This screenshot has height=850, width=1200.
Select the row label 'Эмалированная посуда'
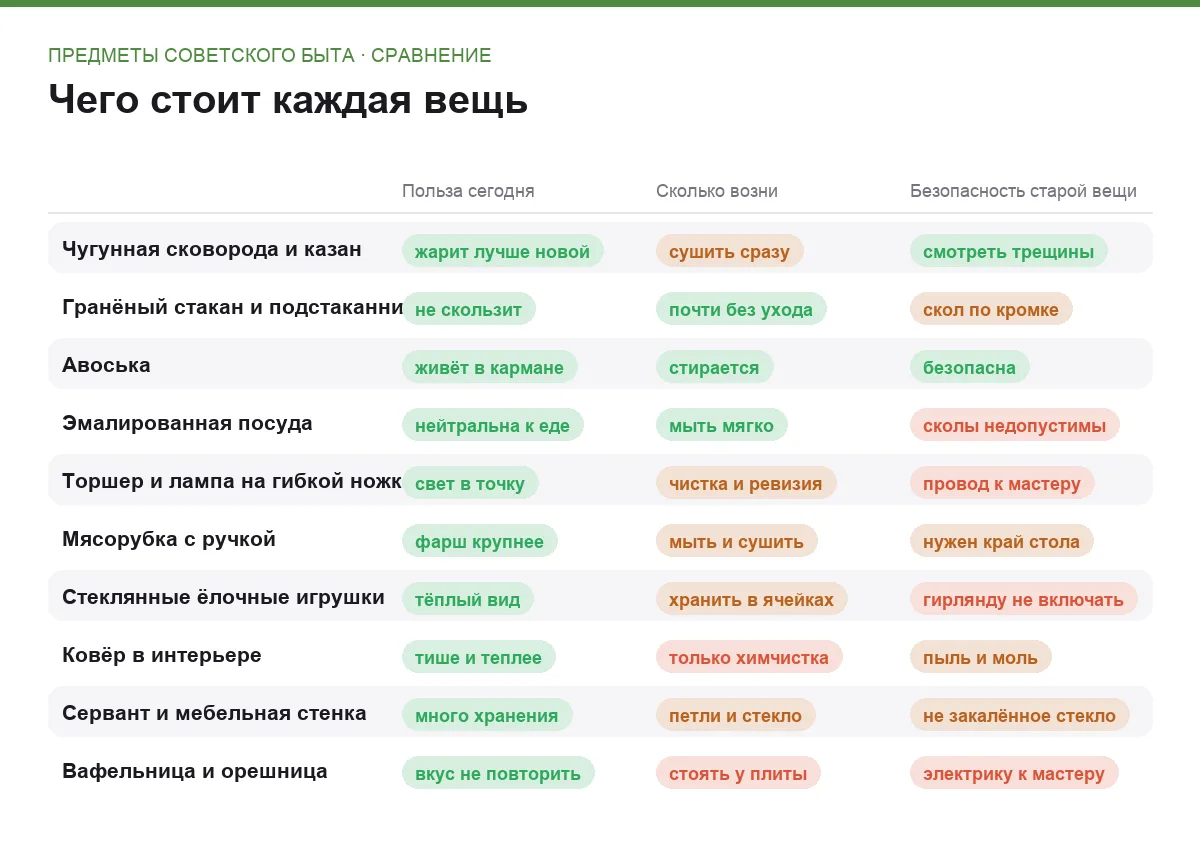(187, 423)
